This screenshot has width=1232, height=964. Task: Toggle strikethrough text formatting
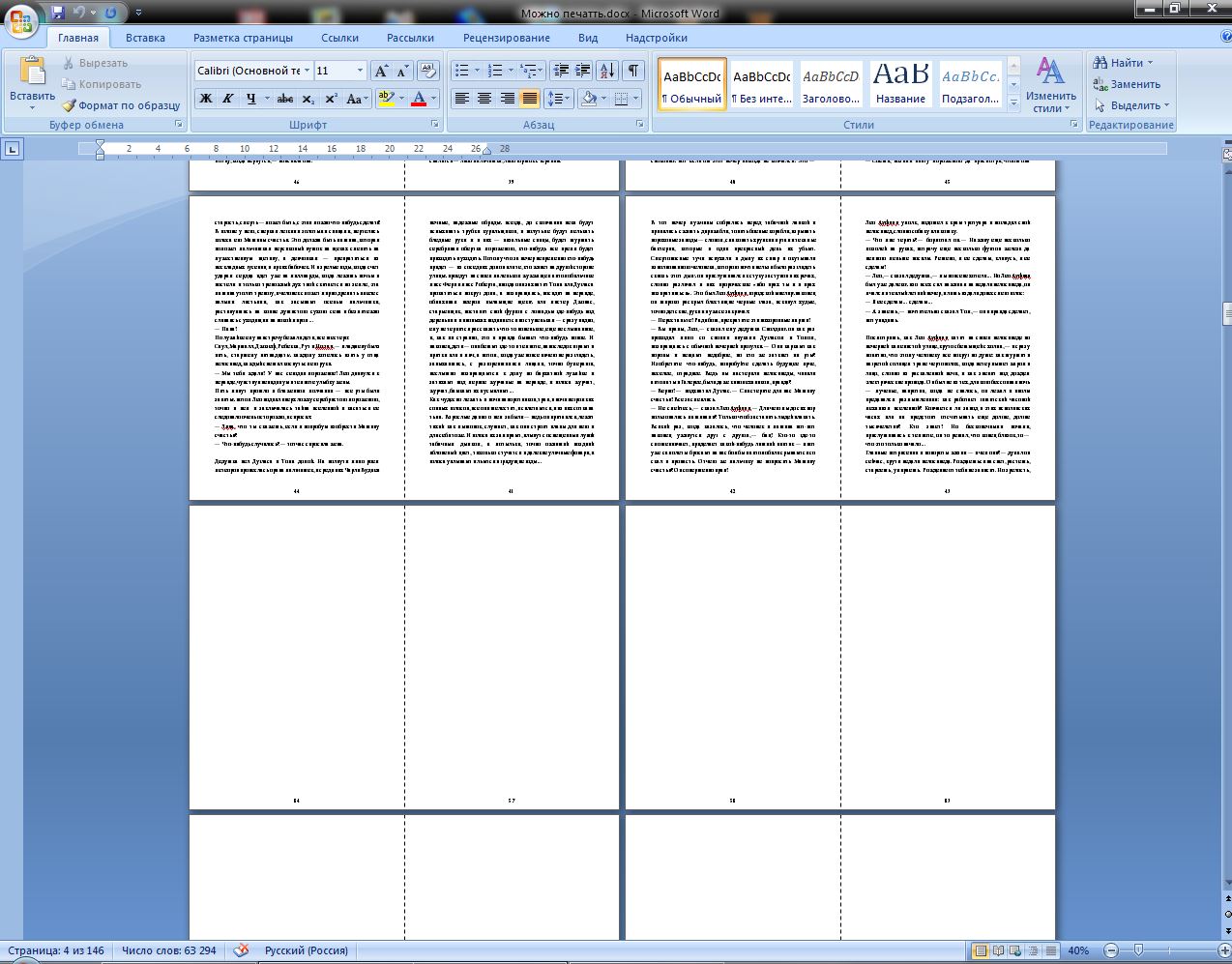click(x=284, y=99)
